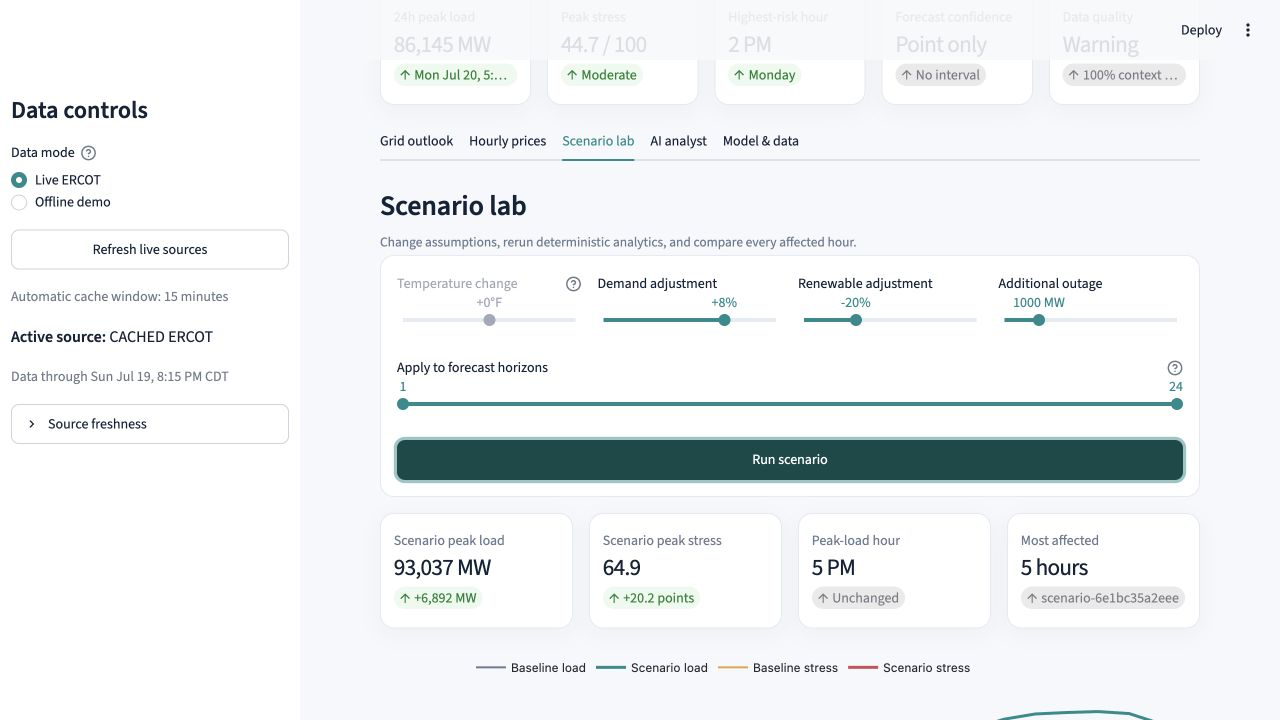Image resolution: width=1280 pixels, height=720 pixels.
Task: Click the Deploy button
Action: (1201, 30)
